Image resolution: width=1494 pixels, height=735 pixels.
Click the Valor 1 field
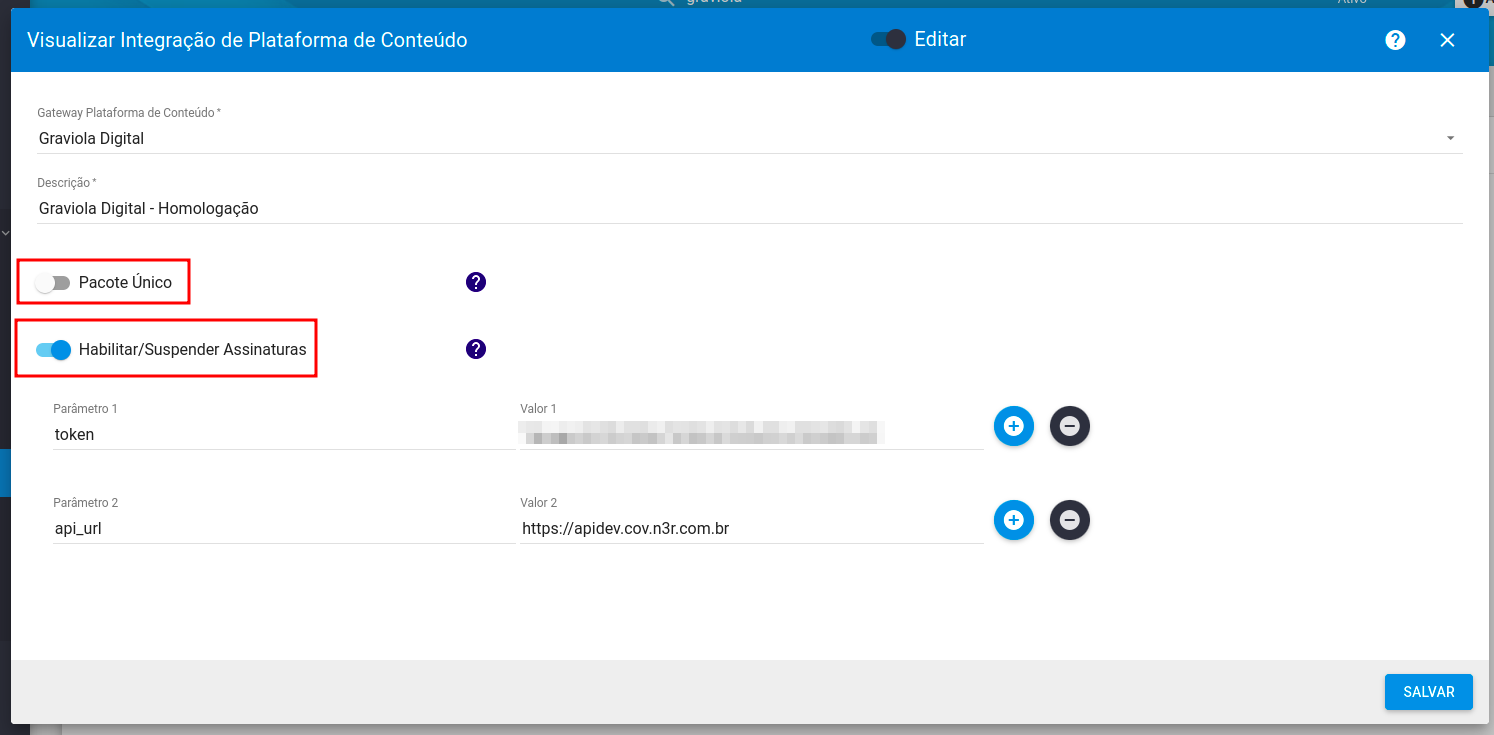[x=751, y=435]
